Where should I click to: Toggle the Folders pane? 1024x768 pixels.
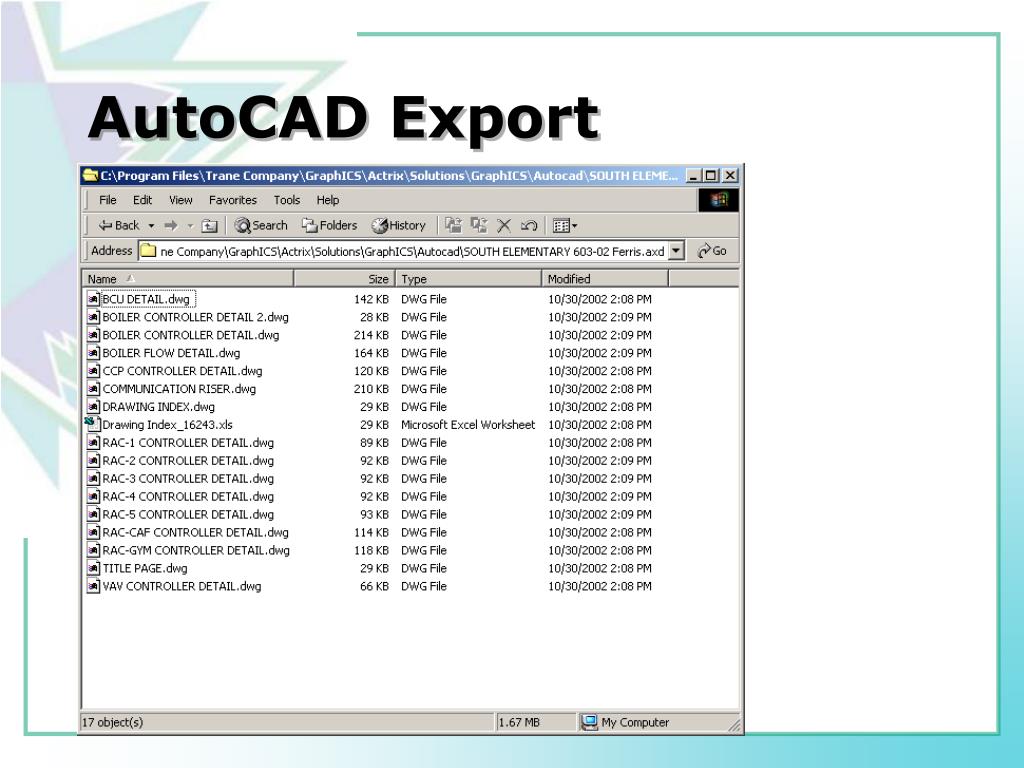pos(329,225)
